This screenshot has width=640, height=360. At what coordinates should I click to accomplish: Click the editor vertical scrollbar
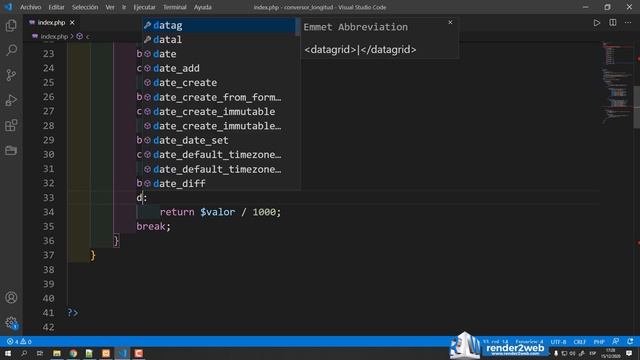(x=637, y=107)
